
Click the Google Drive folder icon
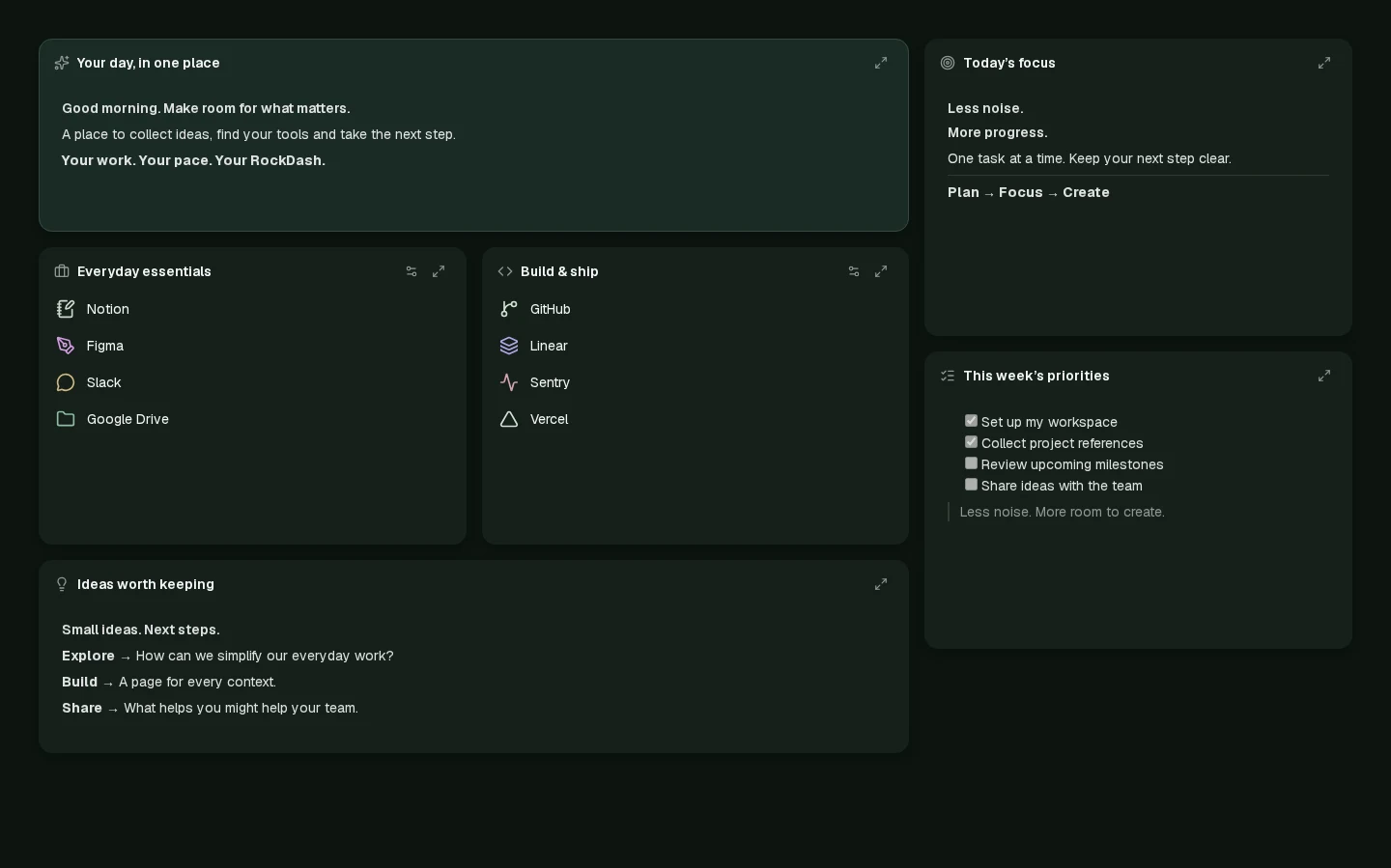point(66,419)
